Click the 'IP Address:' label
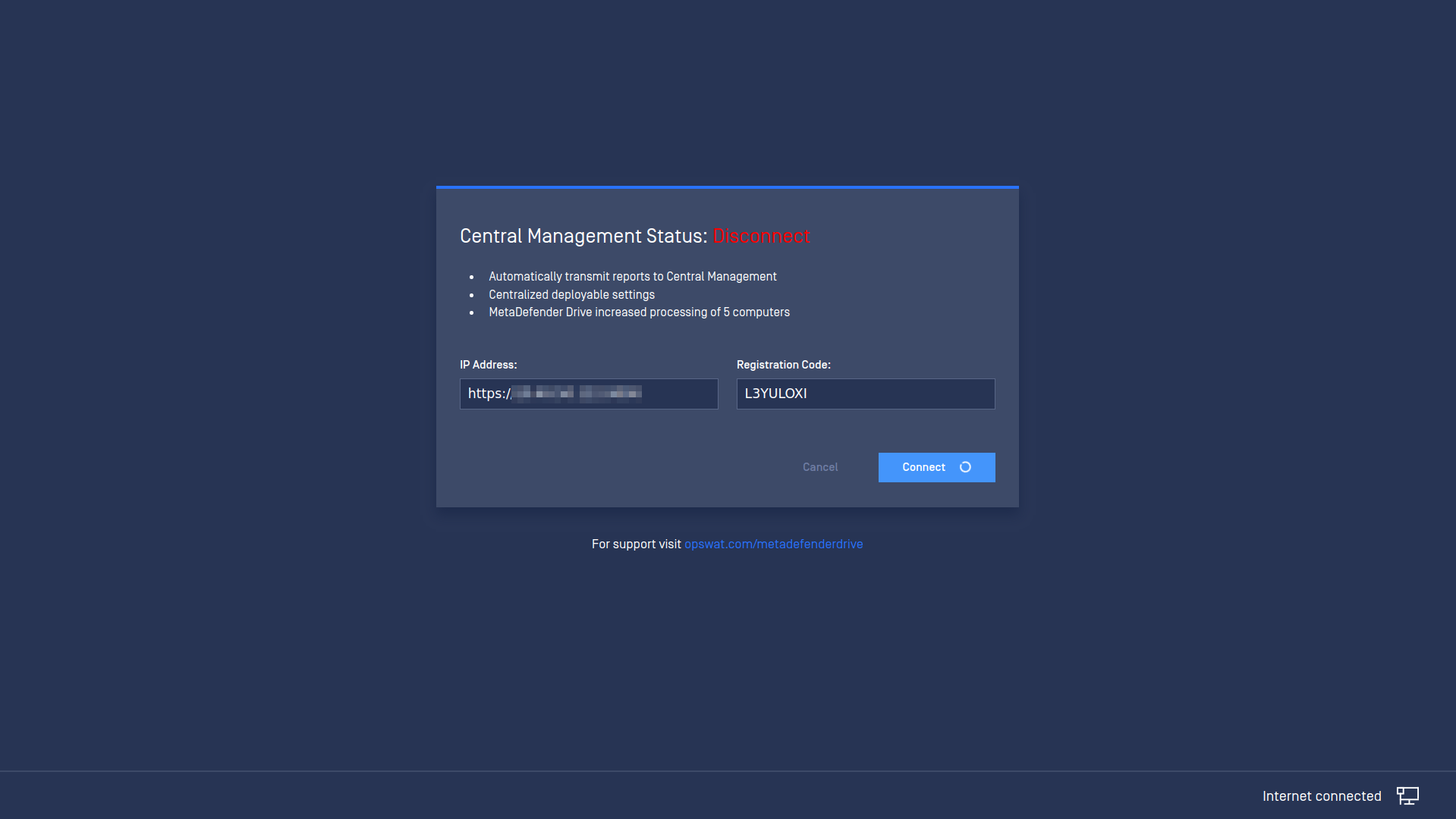 [x=489, y=365]
